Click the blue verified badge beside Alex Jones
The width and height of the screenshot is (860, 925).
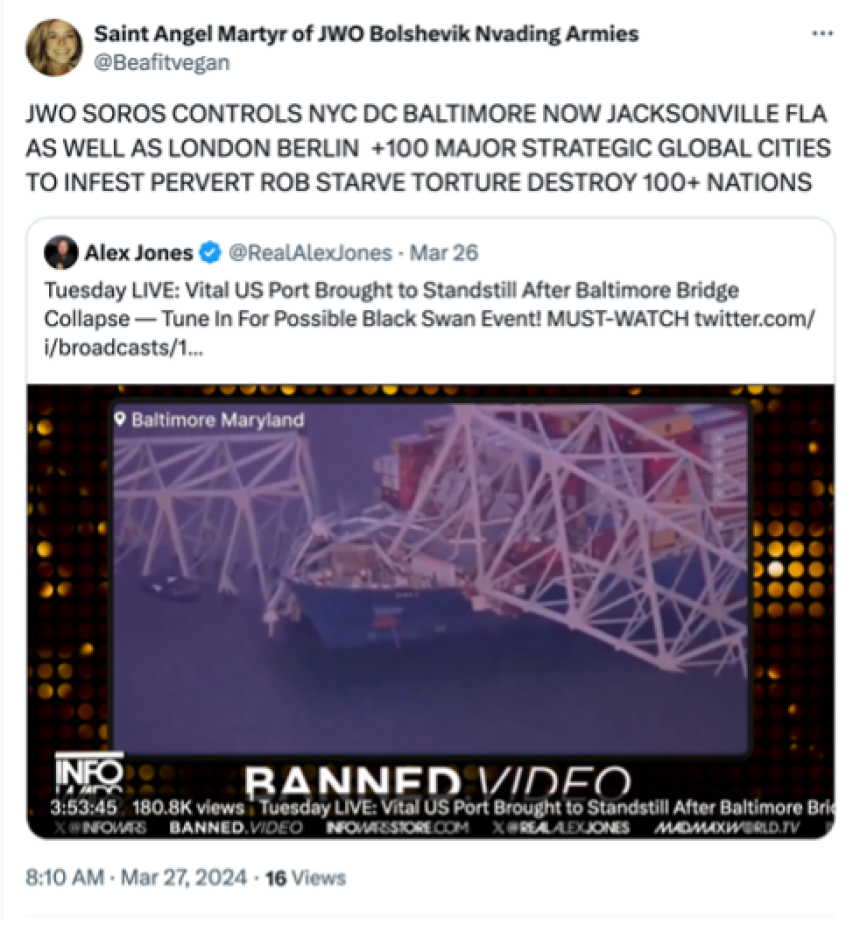210,252
